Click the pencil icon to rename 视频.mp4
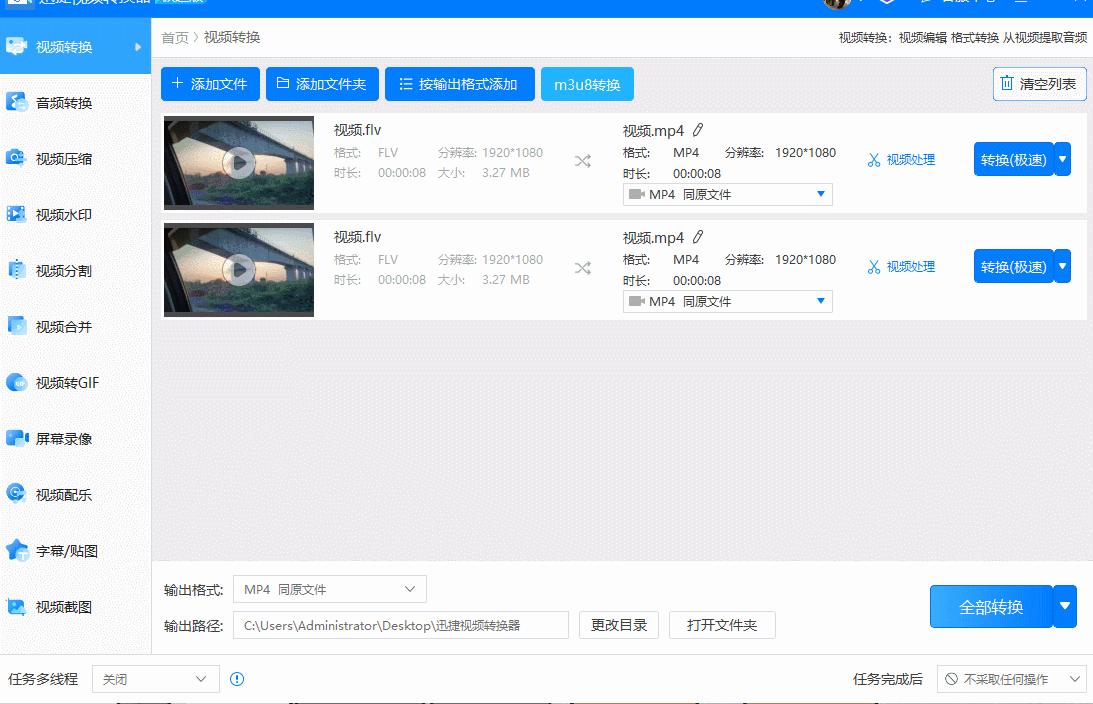1093x704 pixels. click(696, 130)
